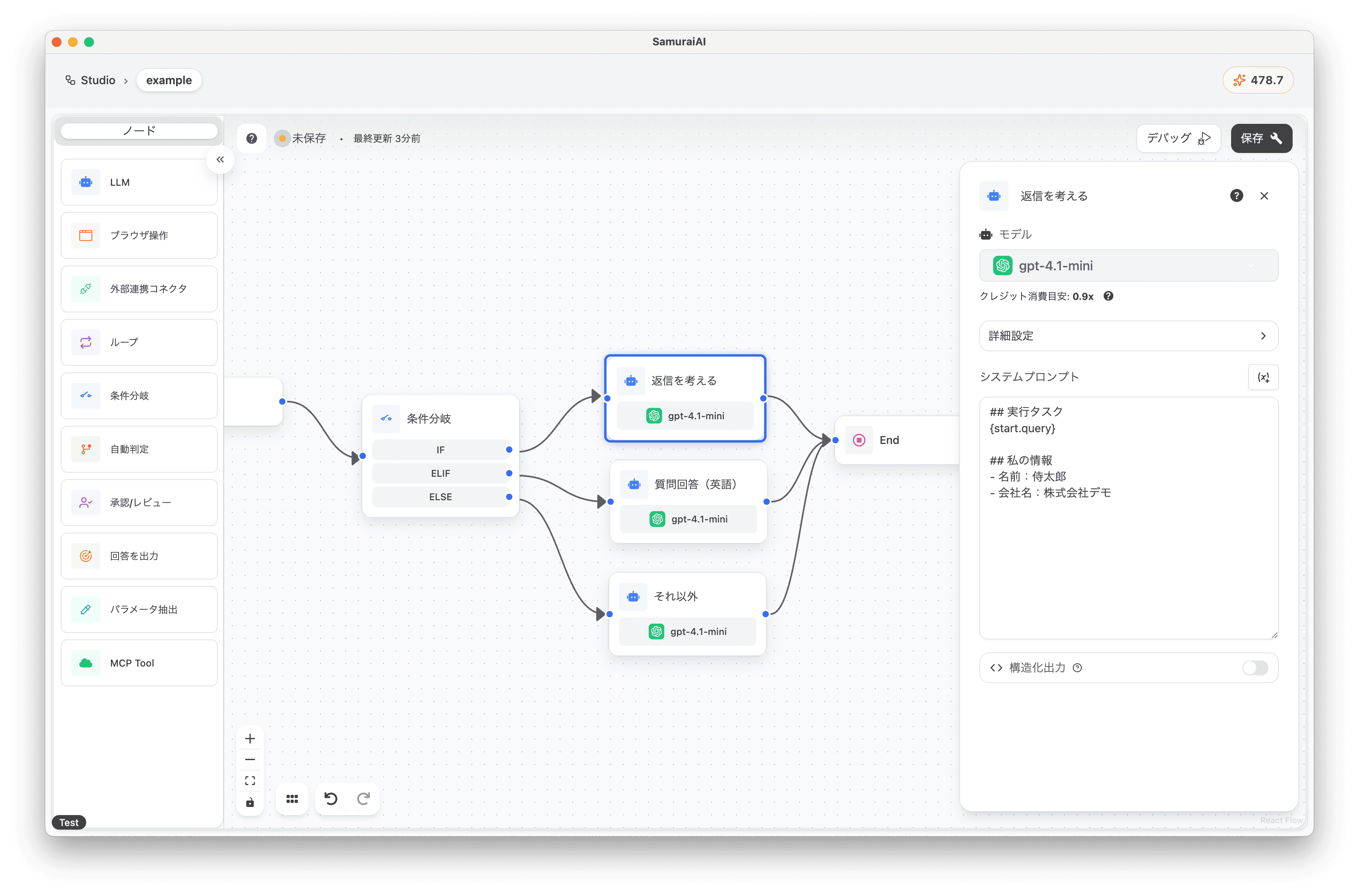Screen dimensions: 1359x896
Task: Open help for クレジット消費目安
Action: 1108,296
